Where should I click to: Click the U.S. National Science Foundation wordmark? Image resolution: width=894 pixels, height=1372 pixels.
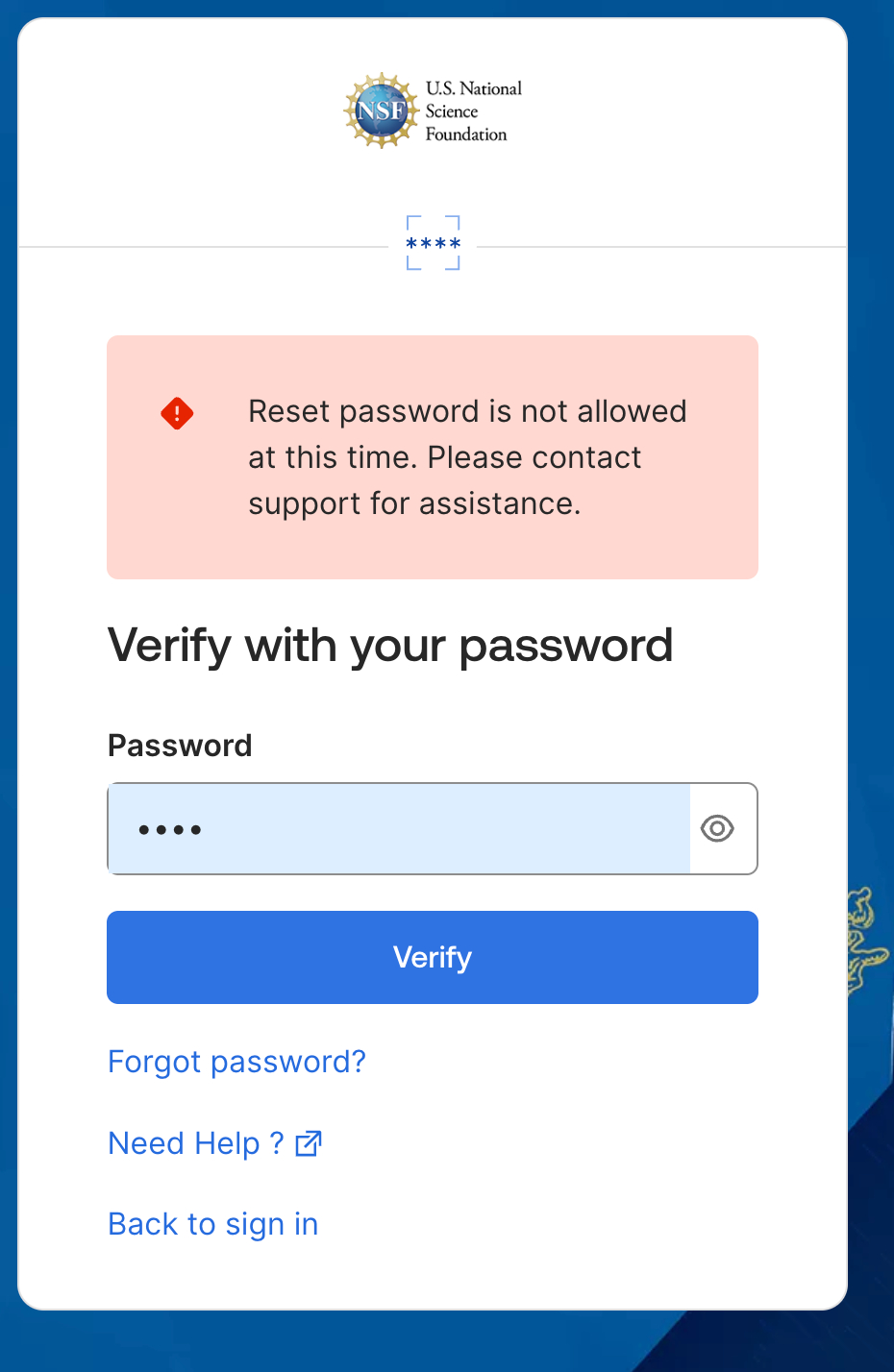coord(473,111)
